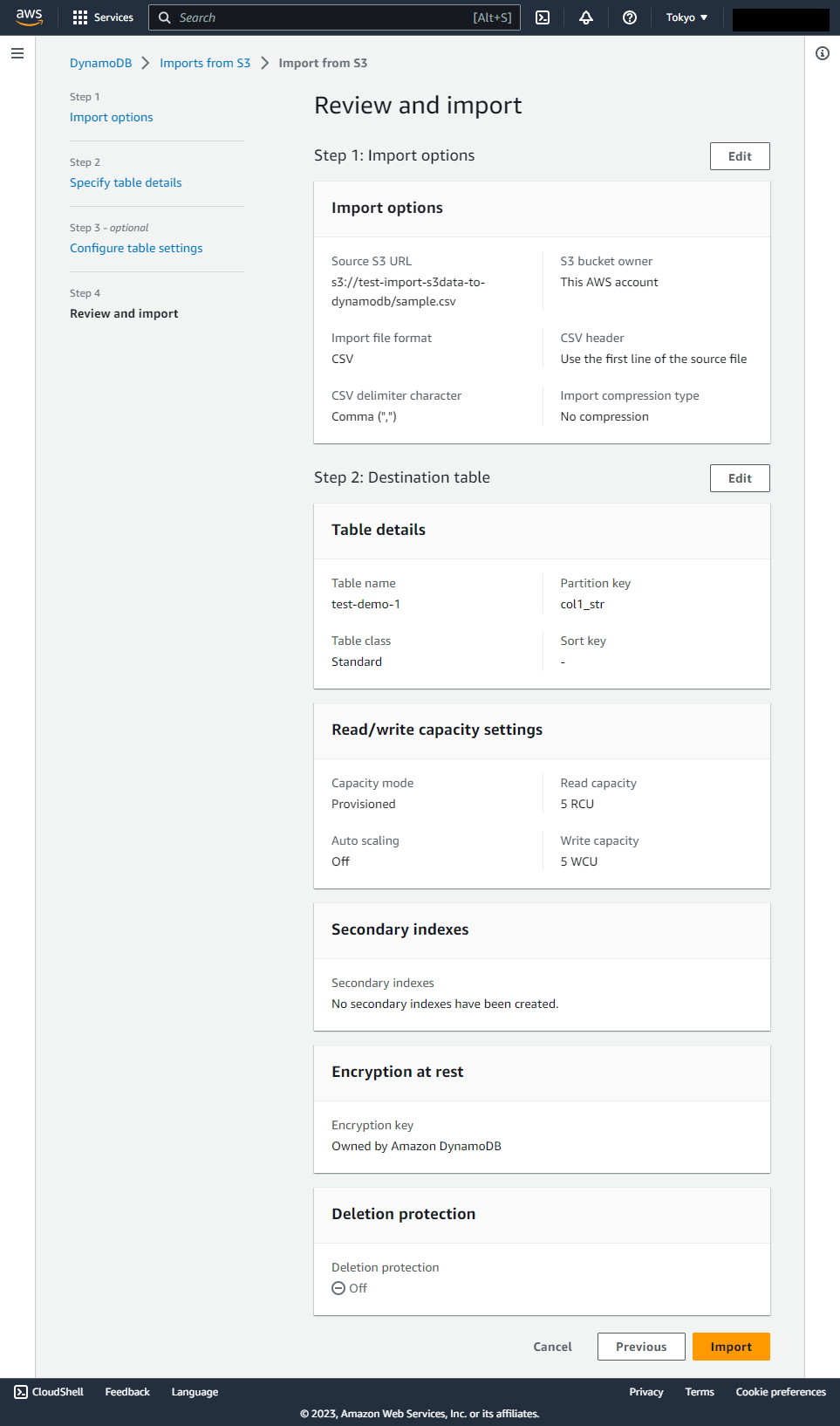Start the Import
The height and width of the screenshot is (1426, 840).
click(731, 1347)
